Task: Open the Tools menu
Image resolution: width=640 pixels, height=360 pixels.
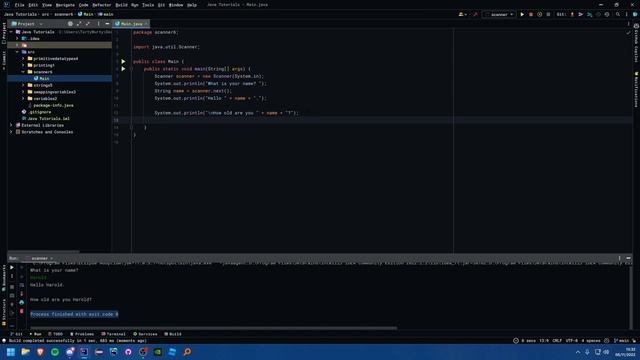Action: 148,5
